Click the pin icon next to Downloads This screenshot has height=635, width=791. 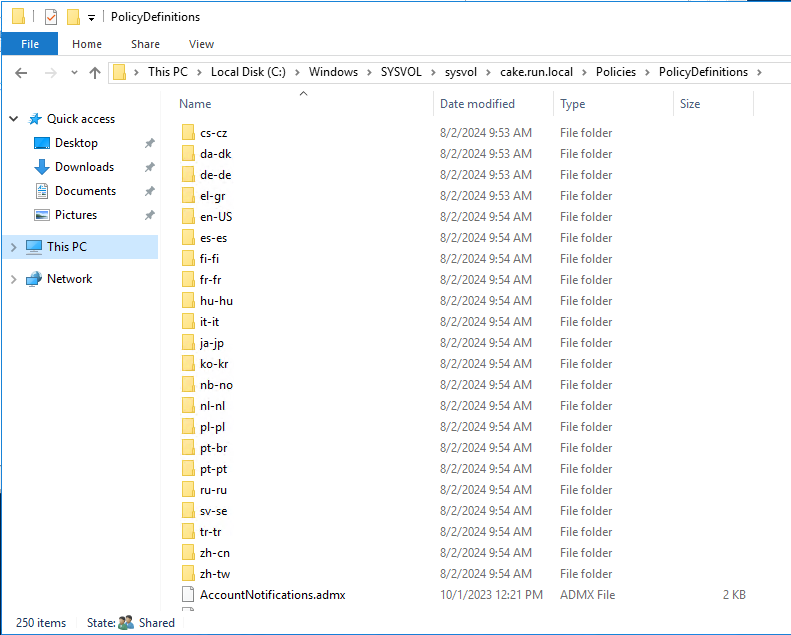(x=149, y=167)
